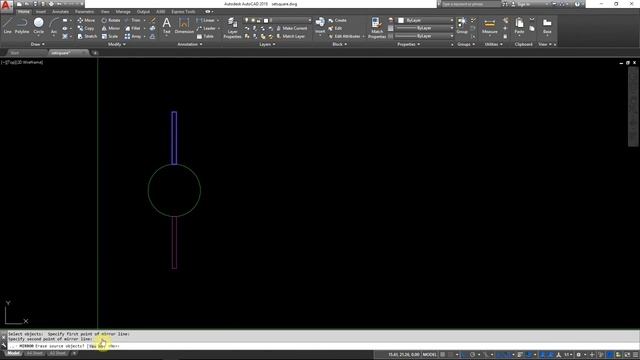Expand the Properties panel

point(409,44)
